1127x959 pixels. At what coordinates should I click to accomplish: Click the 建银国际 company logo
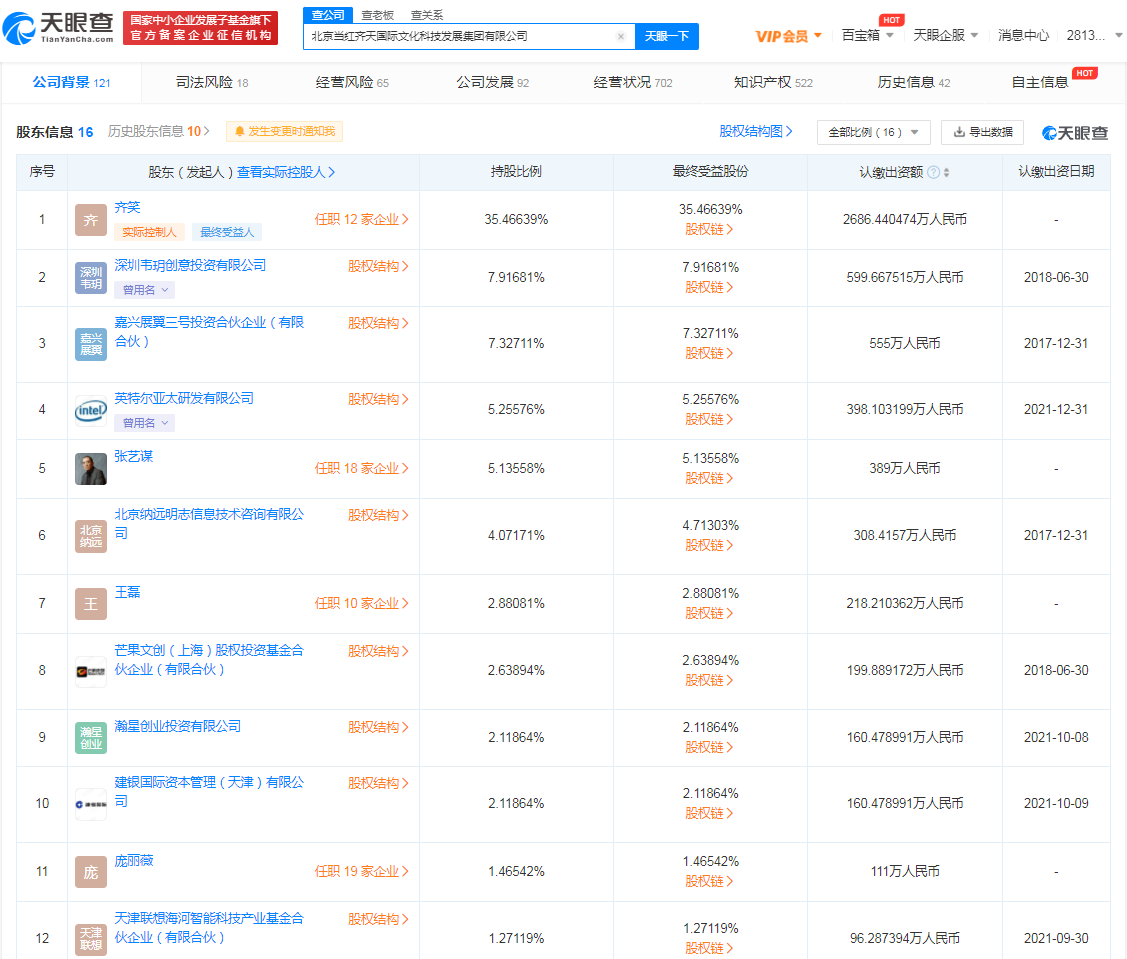click(91, 803)
